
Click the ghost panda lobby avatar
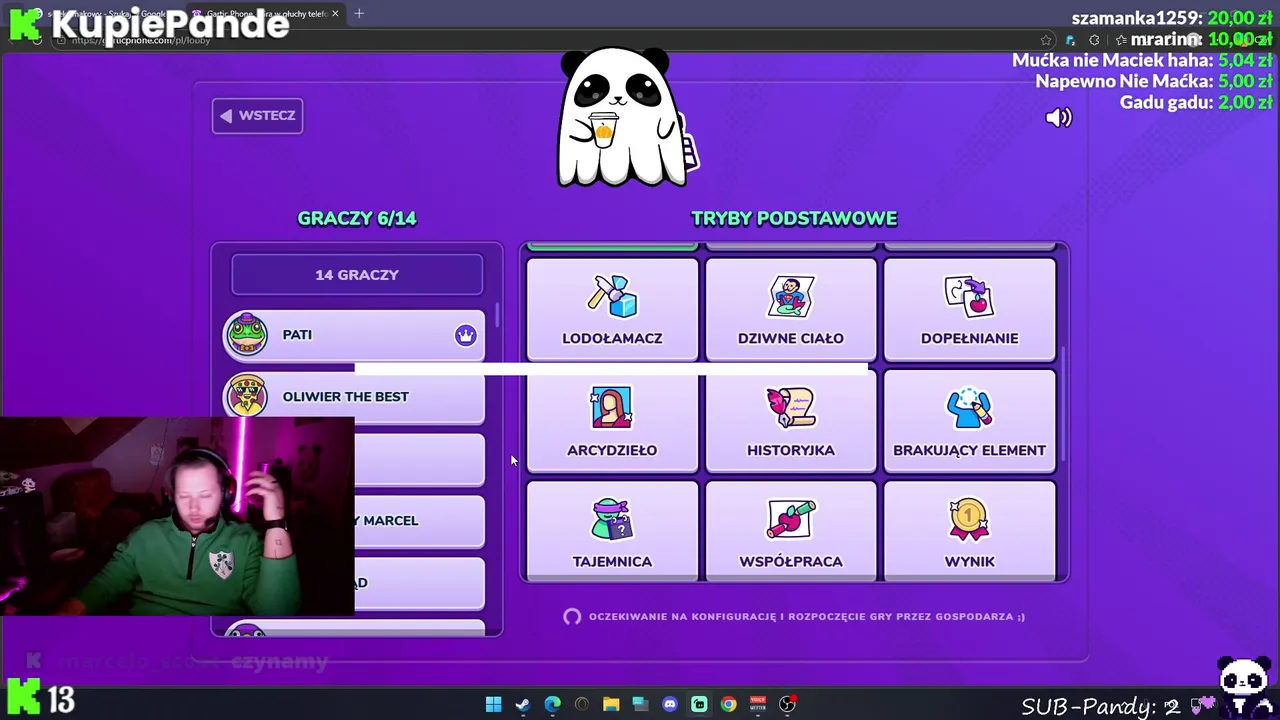pos(625,118)
